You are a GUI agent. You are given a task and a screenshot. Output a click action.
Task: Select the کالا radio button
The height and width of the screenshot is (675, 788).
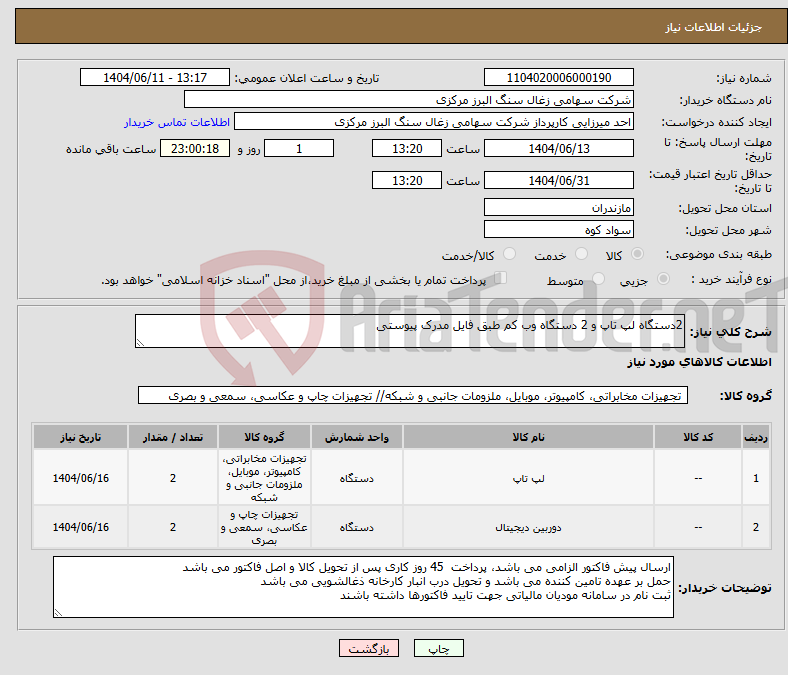637,254
